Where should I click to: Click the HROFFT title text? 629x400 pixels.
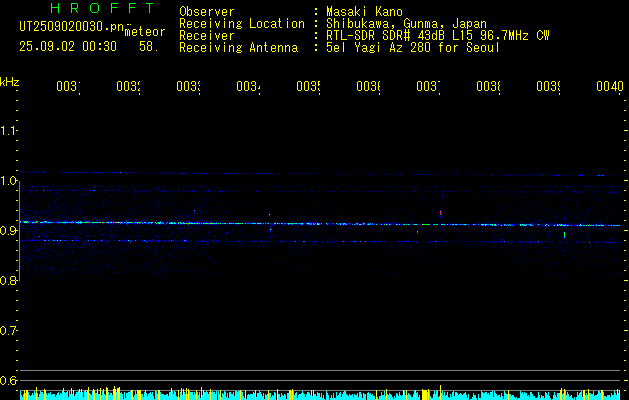tap(102, 8)
